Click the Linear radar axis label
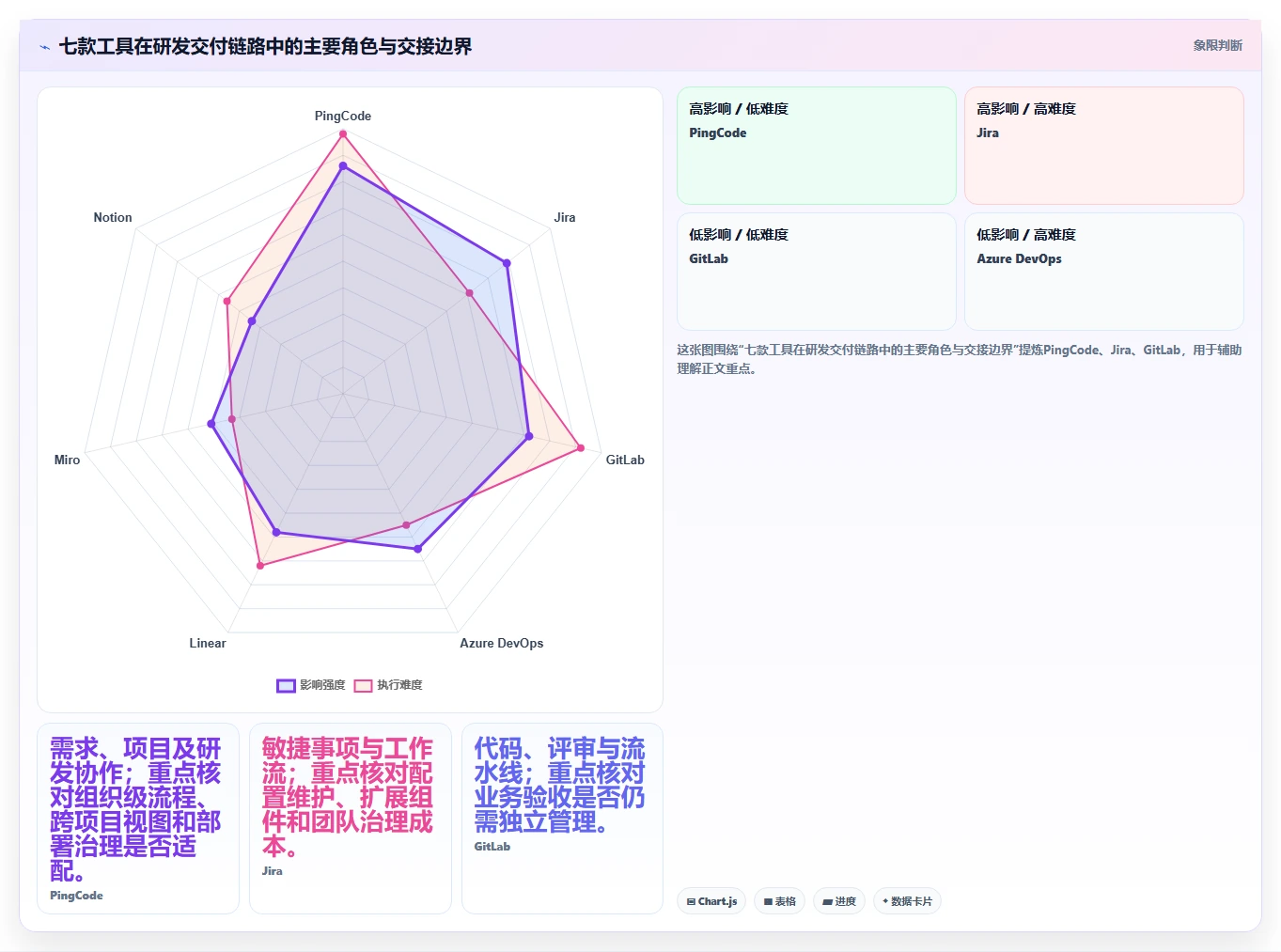The width and height of the screenshot is (1281, 952). 208,643
